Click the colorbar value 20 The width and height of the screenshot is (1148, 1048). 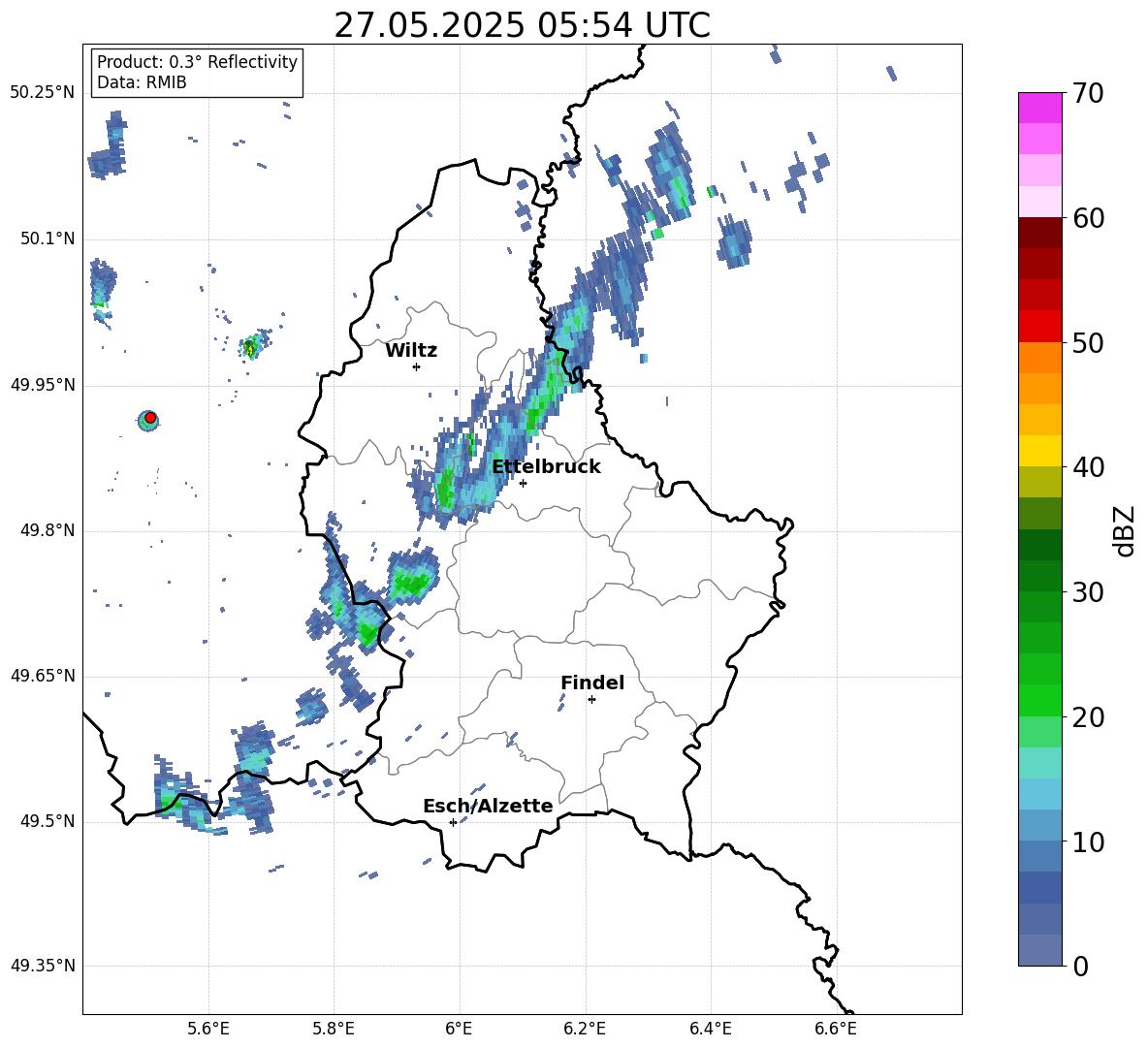point(1087,717)
